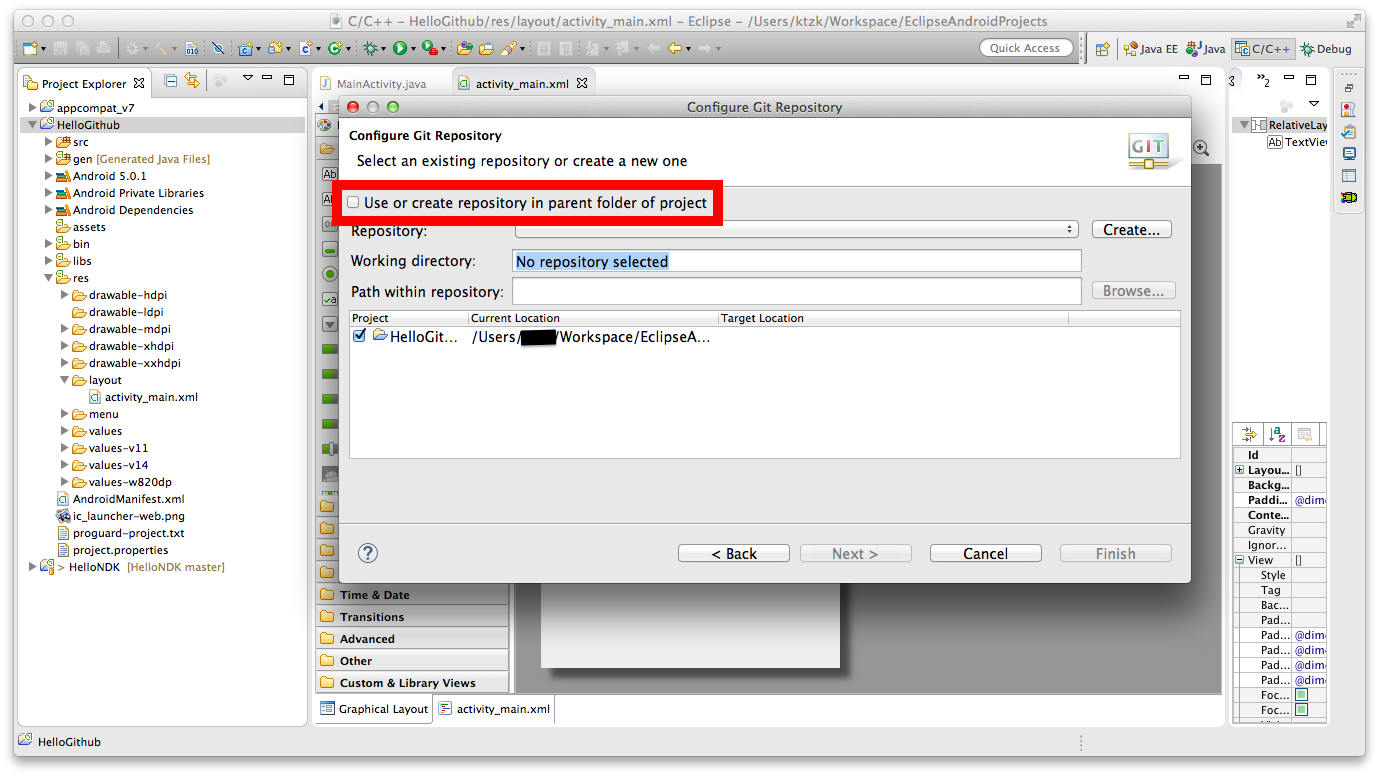Maximize the Project Explorer view

coord(289,79)
